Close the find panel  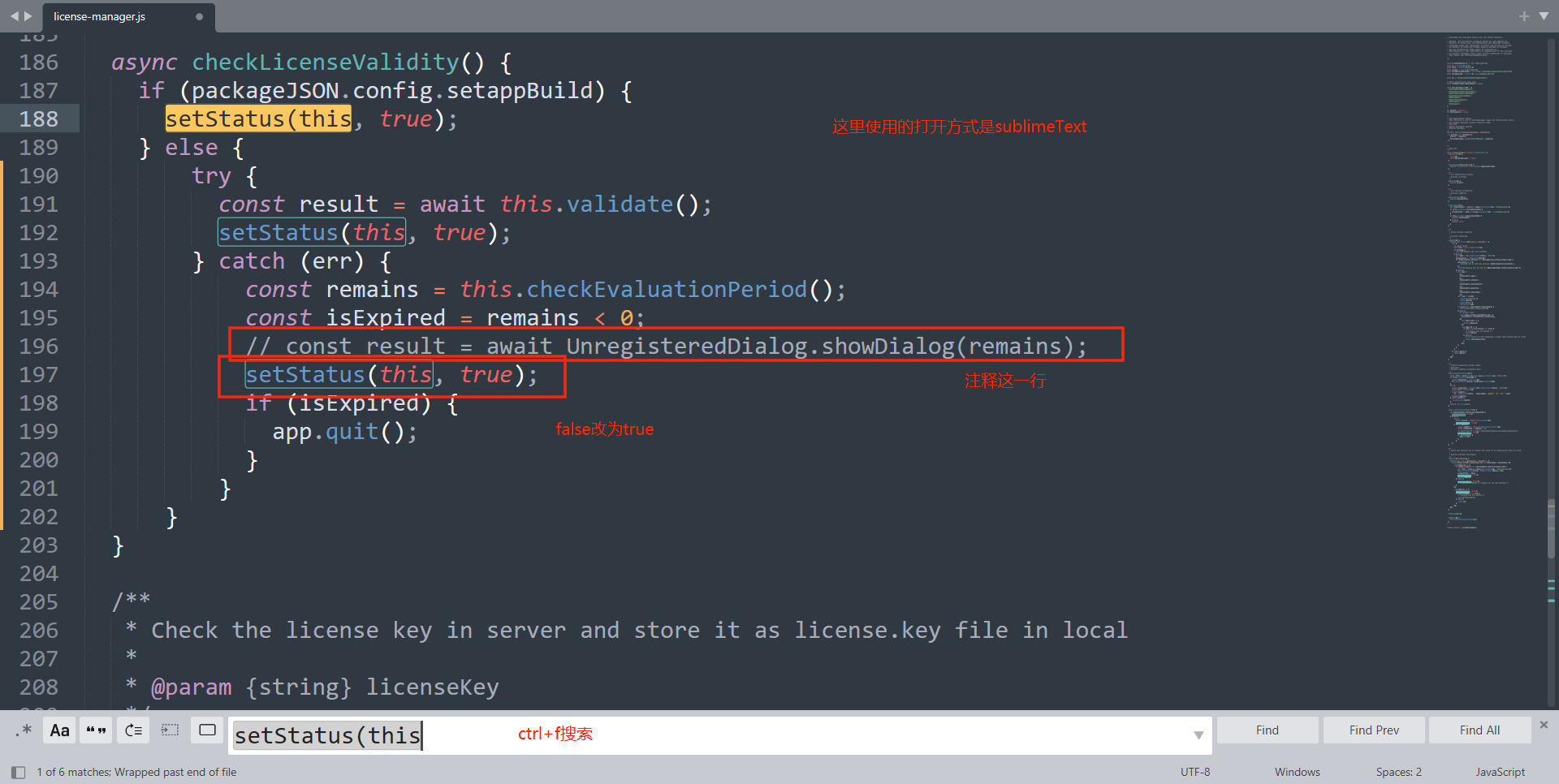click(x=1544, y=725)
